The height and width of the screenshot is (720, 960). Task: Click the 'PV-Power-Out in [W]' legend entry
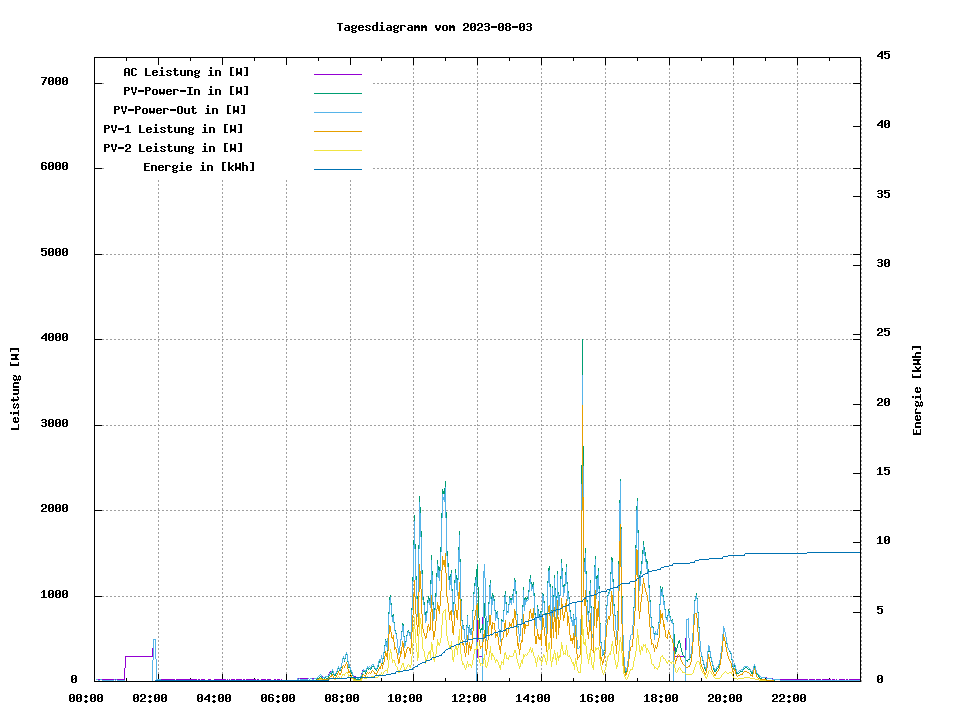pos(180,110)
